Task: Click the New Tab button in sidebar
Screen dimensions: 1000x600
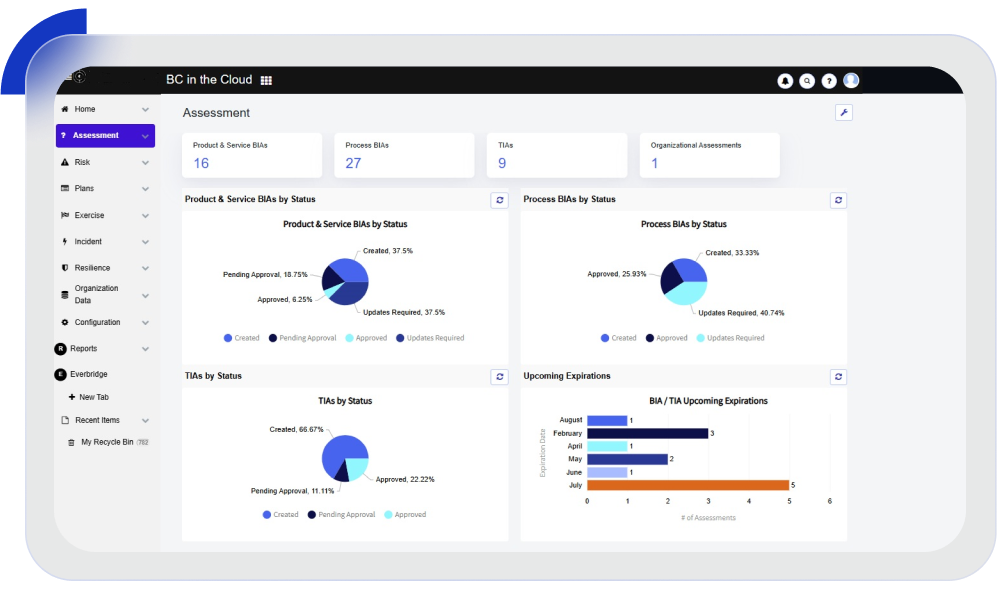Action: [94, 397]
